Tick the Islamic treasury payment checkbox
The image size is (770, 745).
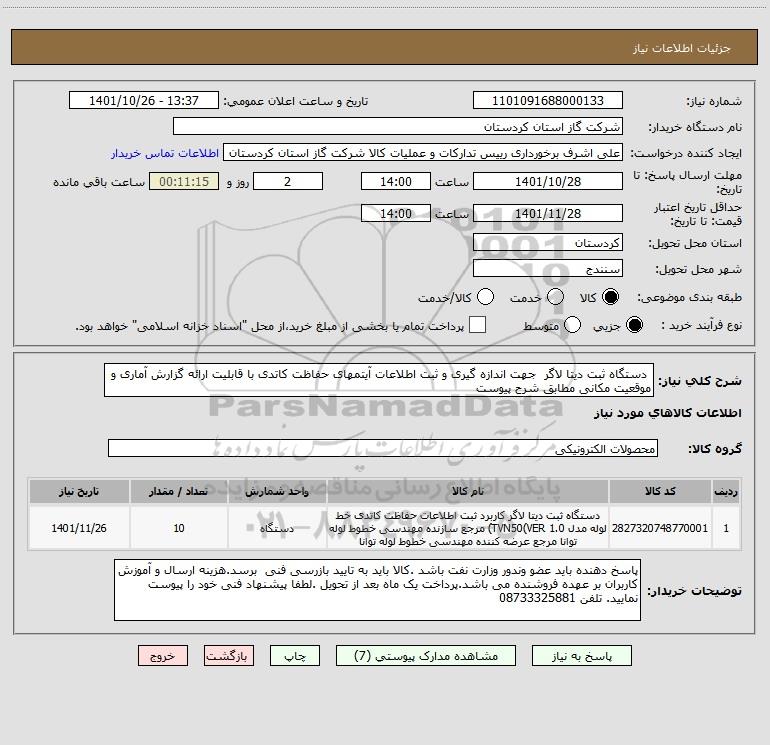[x=477, y=325]
